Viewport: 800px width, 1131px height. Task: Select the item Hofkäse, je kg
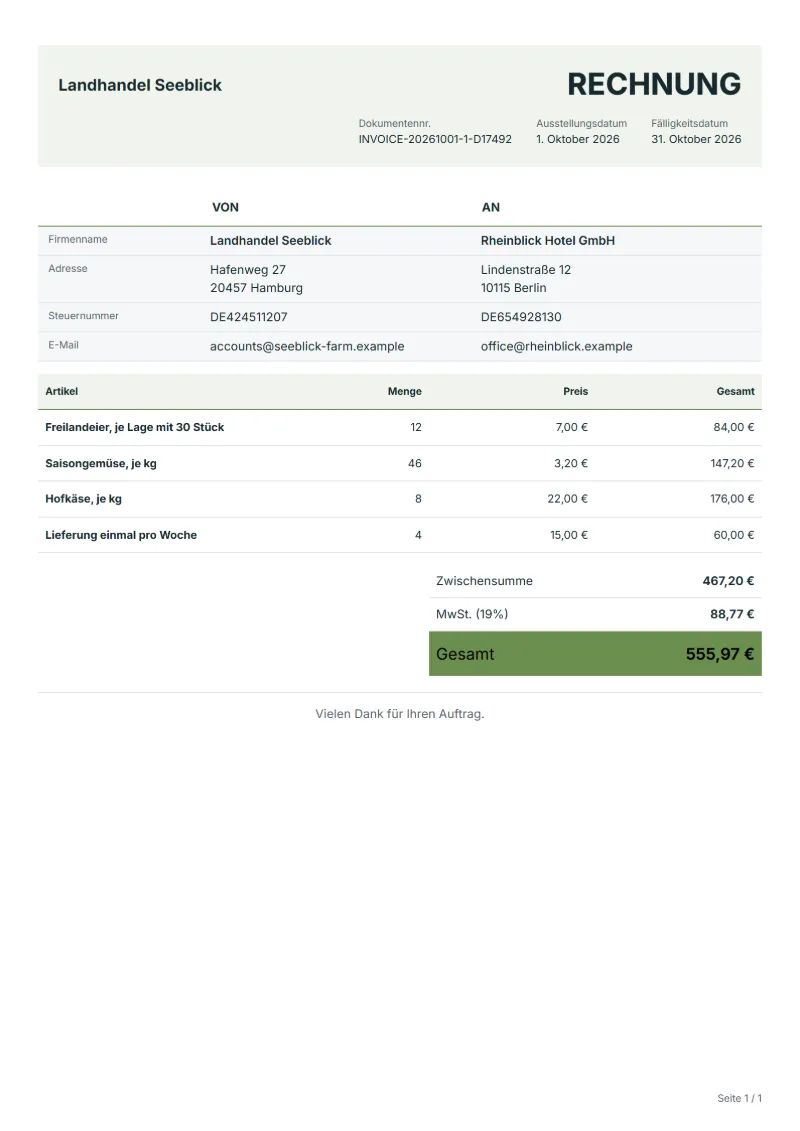84,498
